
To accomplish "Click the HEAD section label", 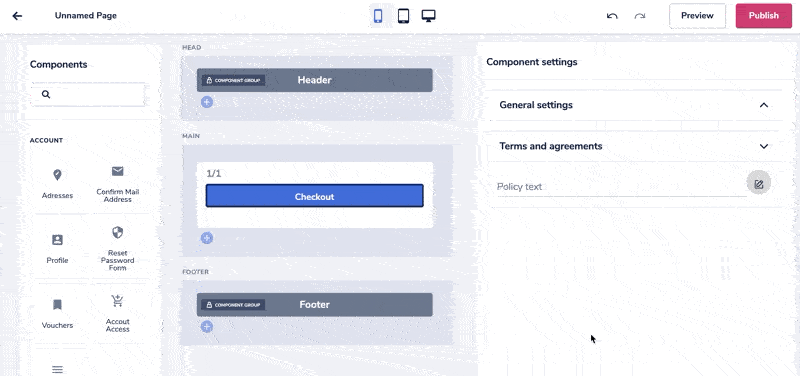I will pos(192,47).
